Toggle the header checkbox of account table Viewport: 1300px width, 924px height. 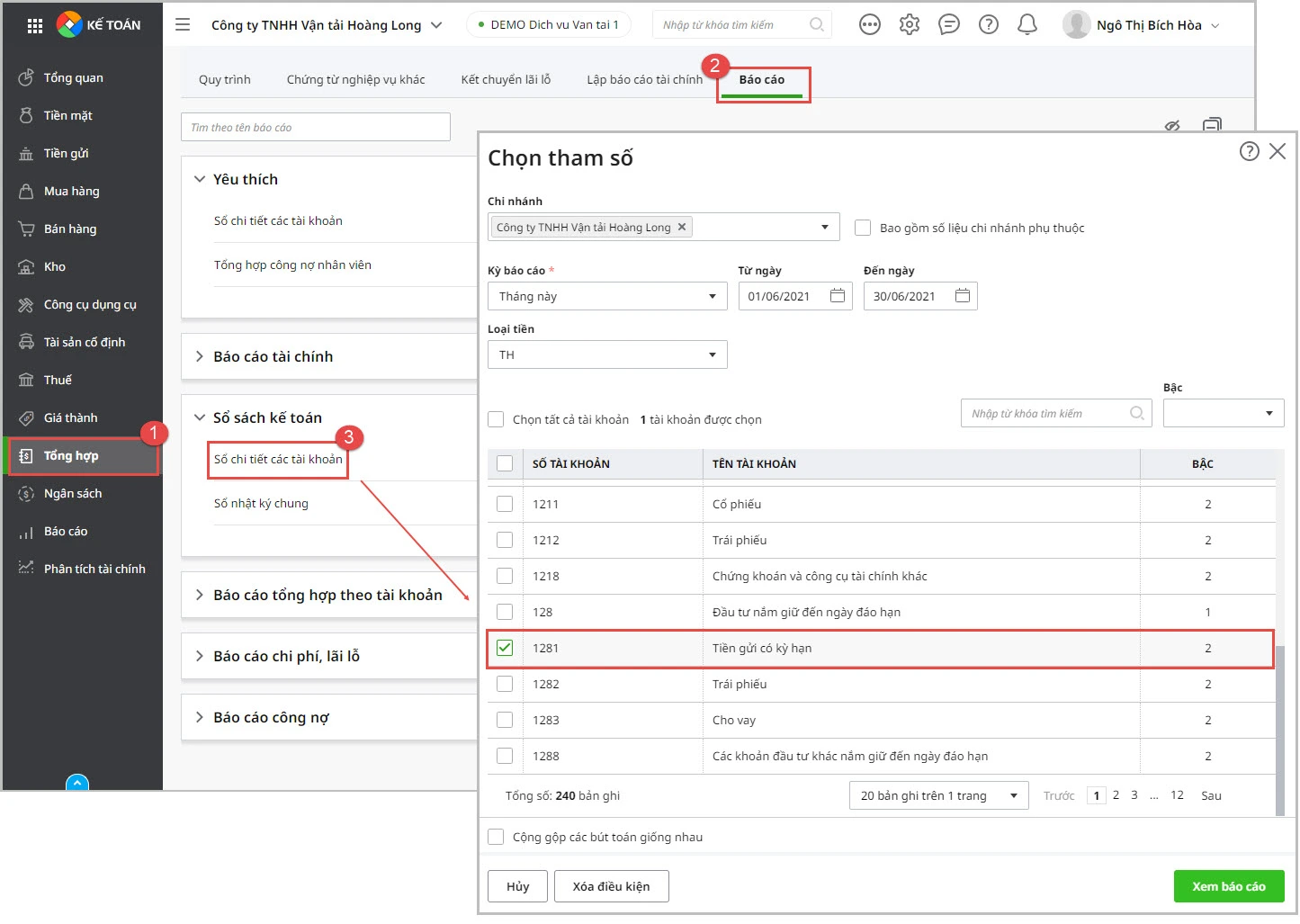tap(505, 463)
